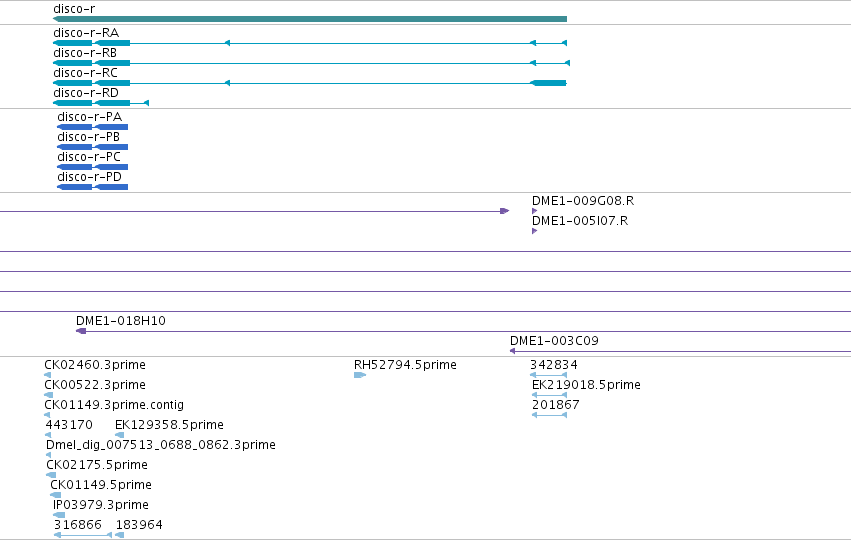Select the 342834 EST feature
The image size is (851, 540).
(549, 375)
